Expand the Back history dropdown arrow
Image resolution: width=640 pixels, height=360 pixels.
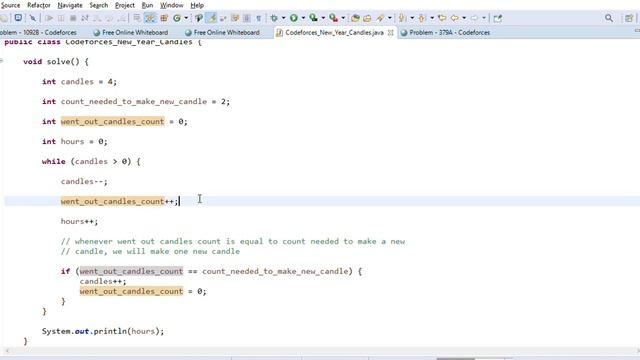click(464, 18)
